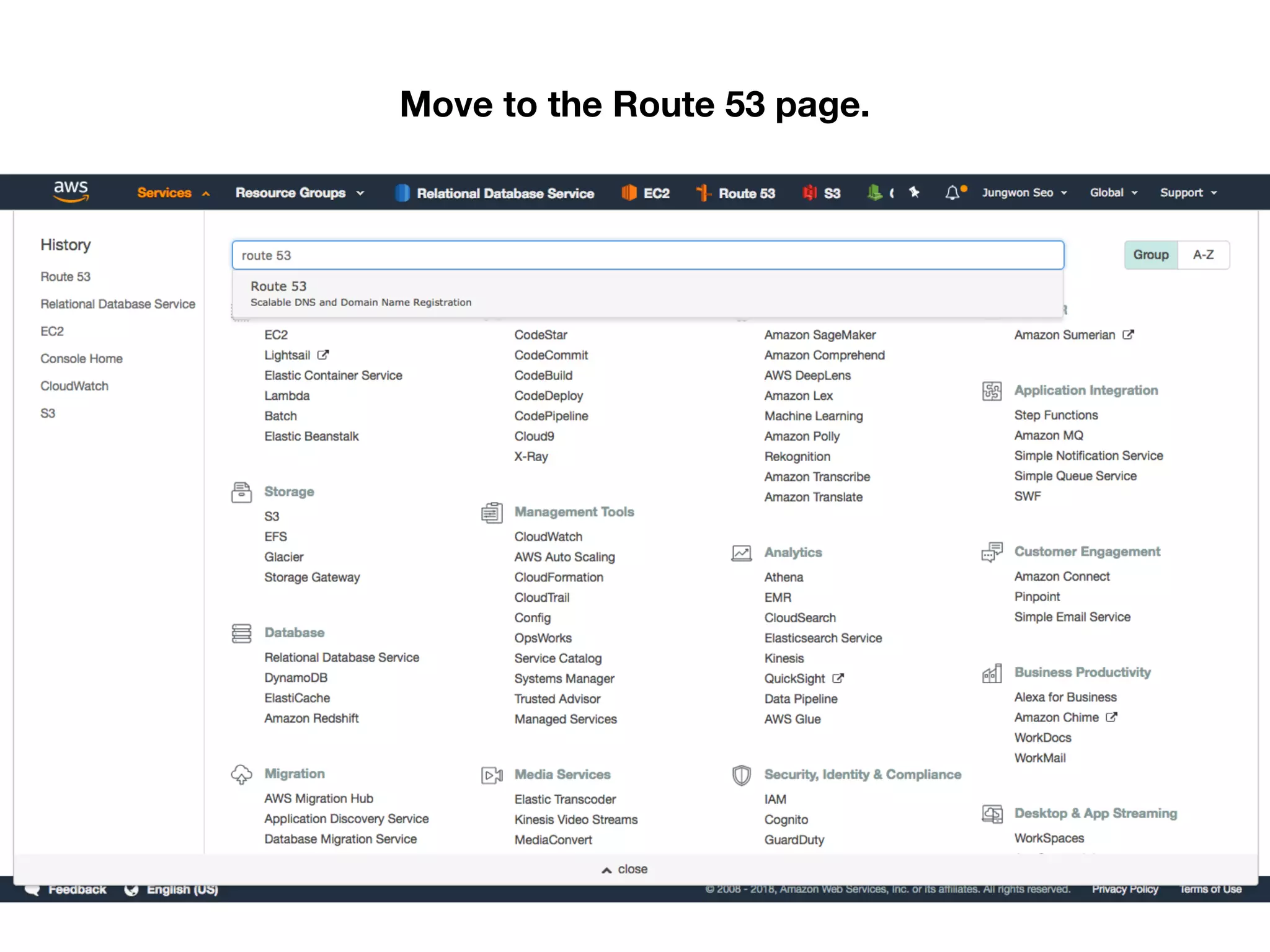Click the Desktop & App Streaming category icon
Screen dimensions: 1270x952
tap(992, 814)
